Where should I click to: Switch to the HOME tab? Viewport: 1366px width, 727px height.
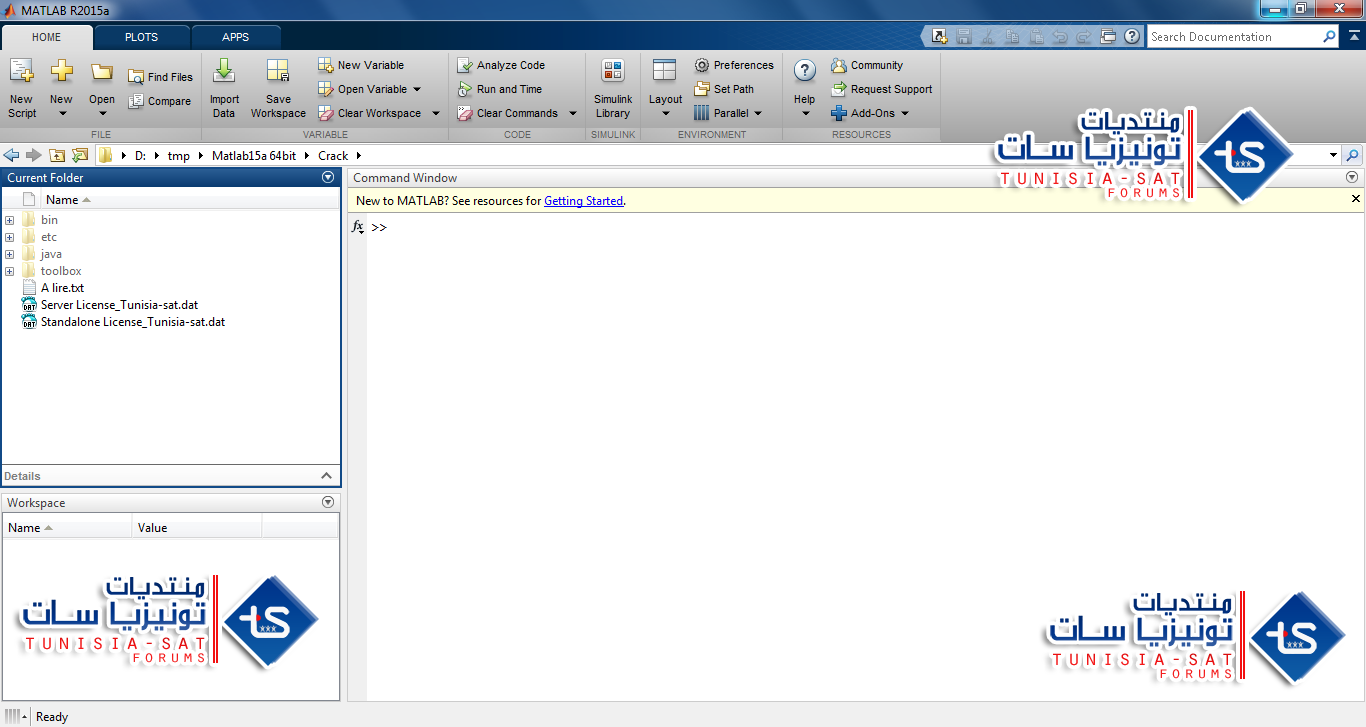point(47,37)
